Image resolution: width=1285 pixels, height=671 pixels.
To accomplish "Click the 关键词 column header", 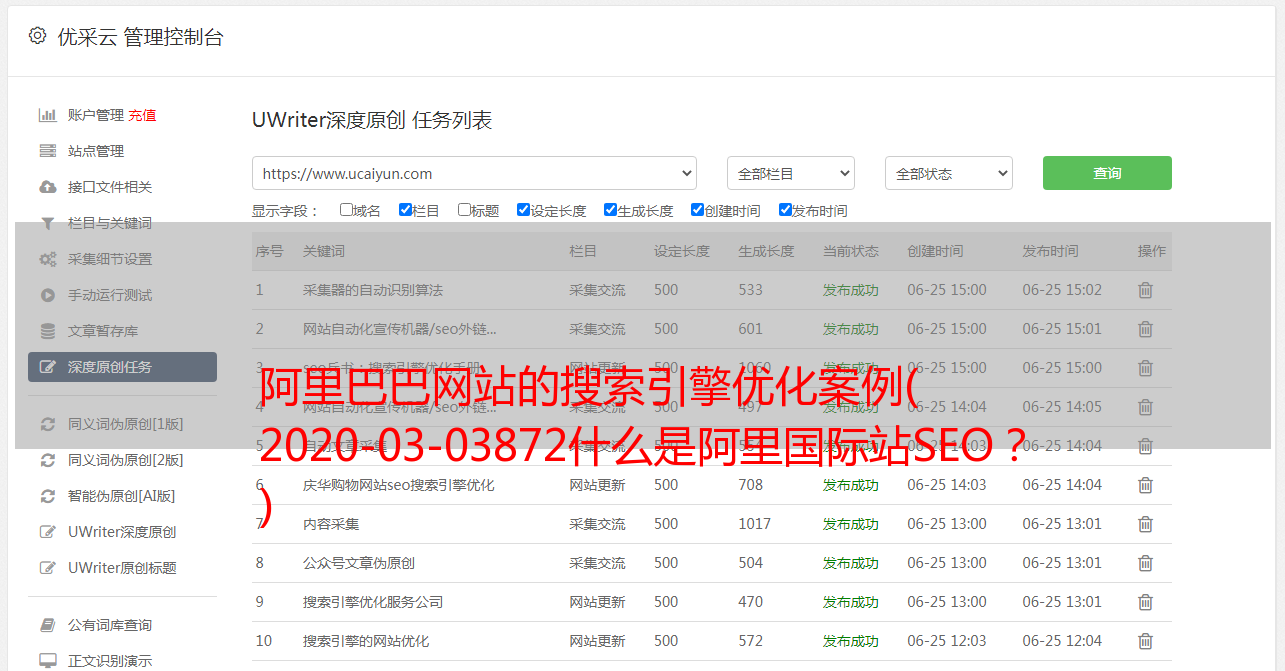I will (x=324, y=251).
